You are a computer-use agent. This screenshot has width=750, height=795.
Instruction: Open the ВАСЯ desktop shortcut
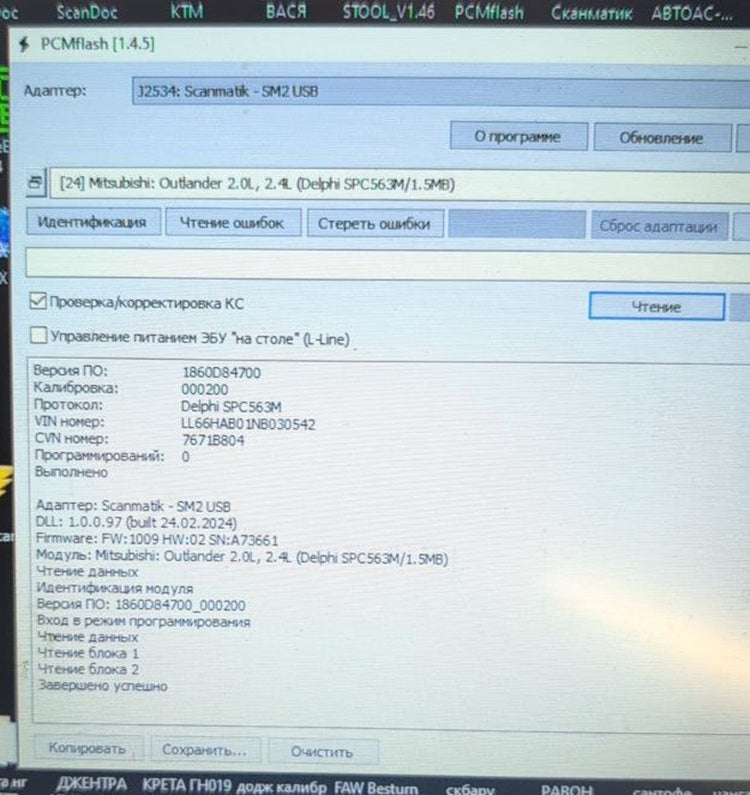[x=286, y=11]
